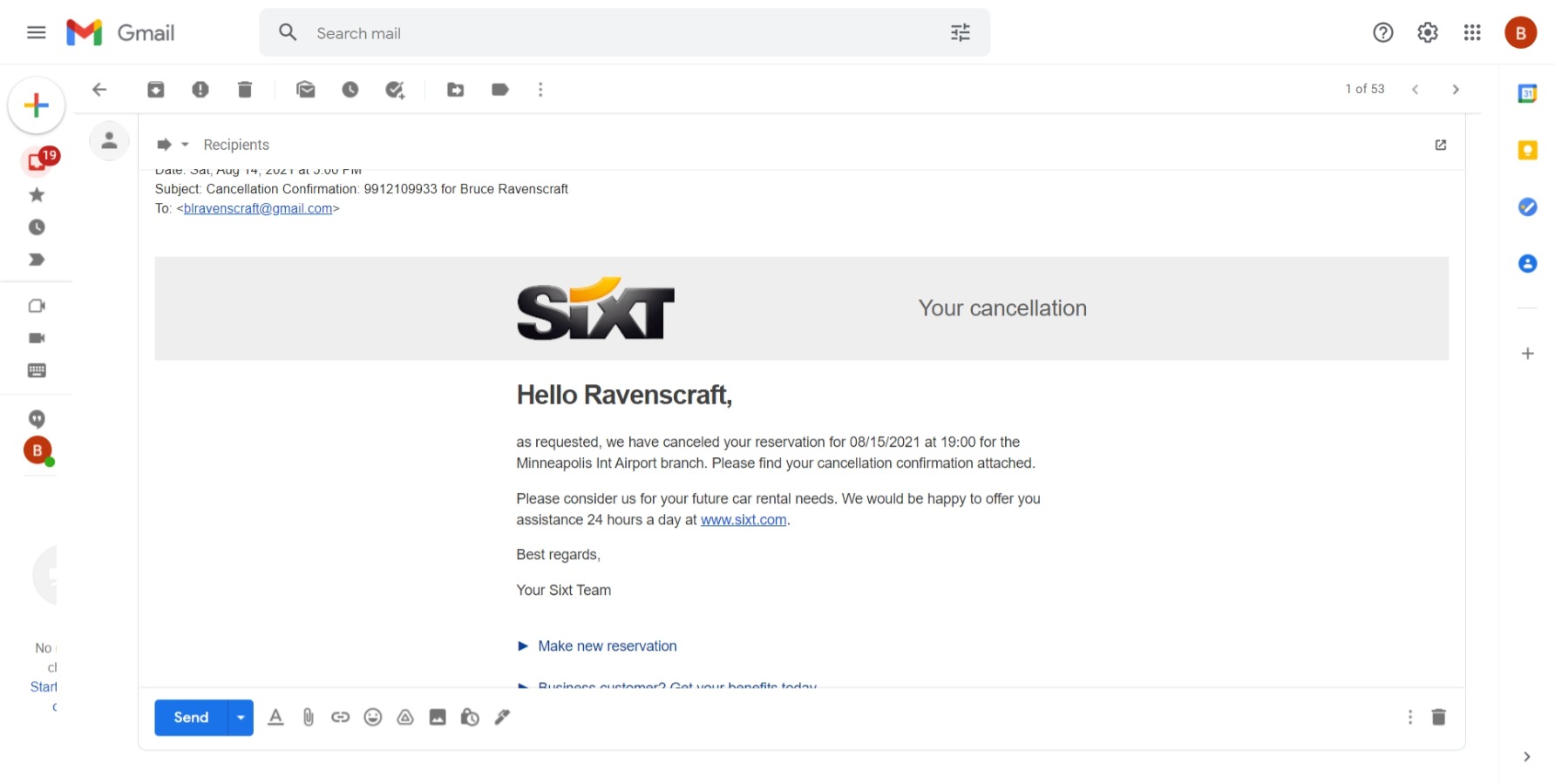Mark the email as unread
The height and width of the screenshot is (784, 1555).
pyautogui.click(x=305, y=90)
